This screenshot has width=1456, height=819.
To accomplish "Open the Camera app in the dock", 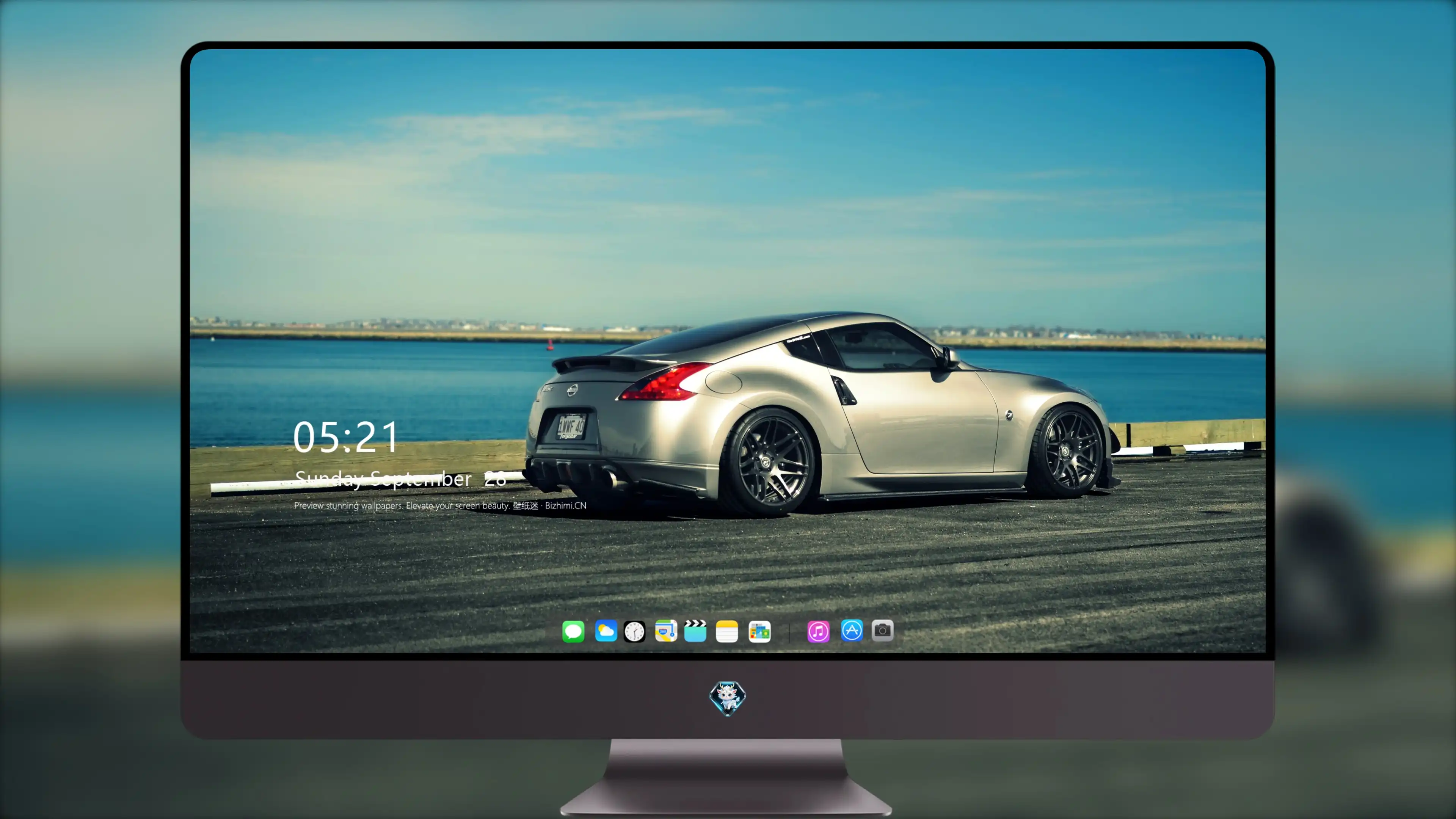I will point(882,630).
